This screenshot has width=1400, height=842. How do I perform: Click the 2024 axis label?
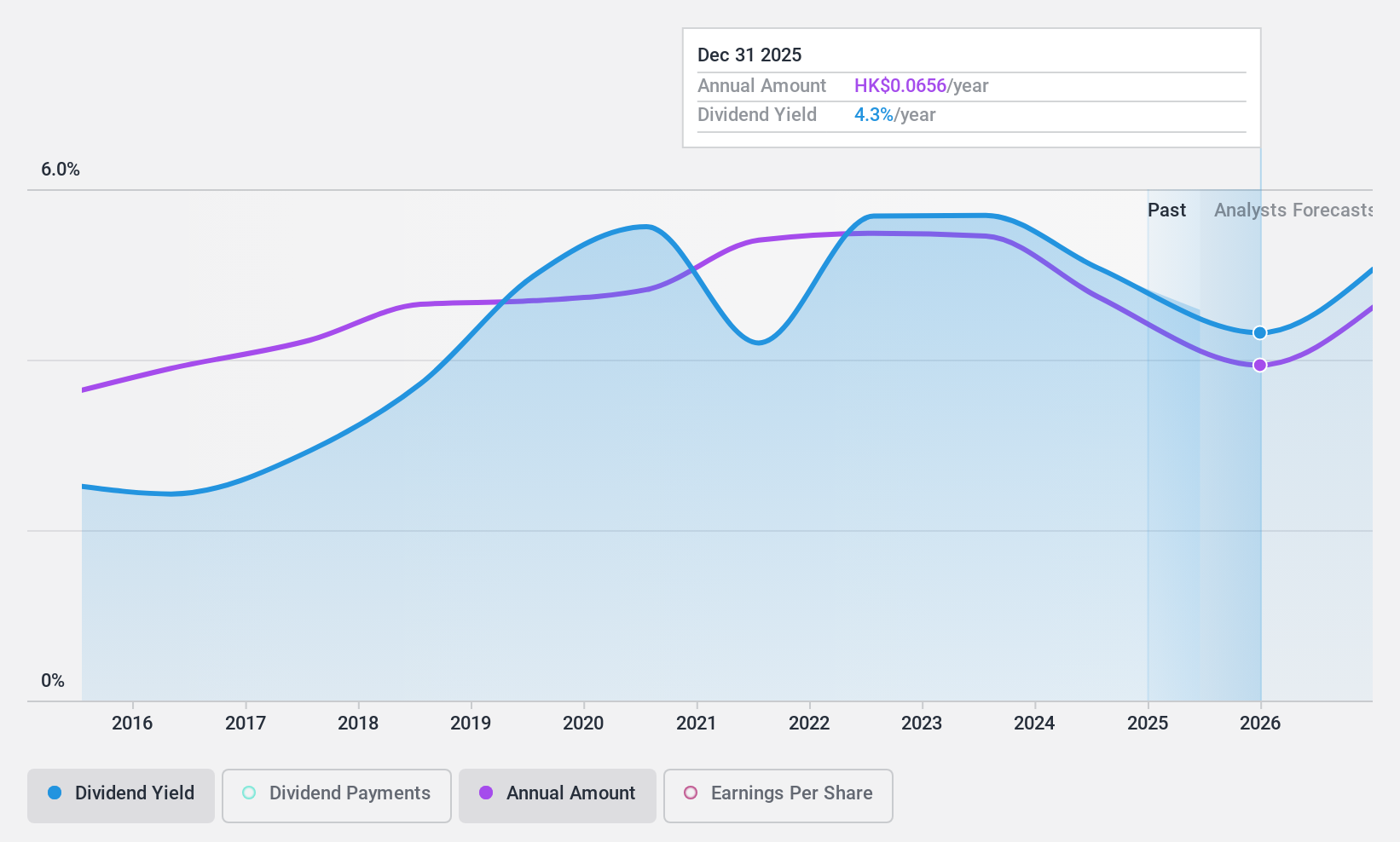[x=1034, y=723]
